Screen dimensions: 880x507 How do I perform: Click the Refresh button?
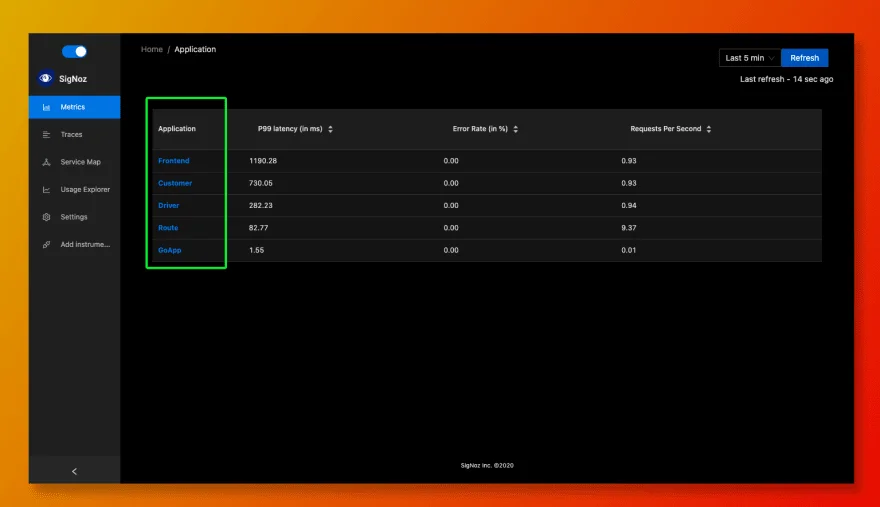(804, 58)
